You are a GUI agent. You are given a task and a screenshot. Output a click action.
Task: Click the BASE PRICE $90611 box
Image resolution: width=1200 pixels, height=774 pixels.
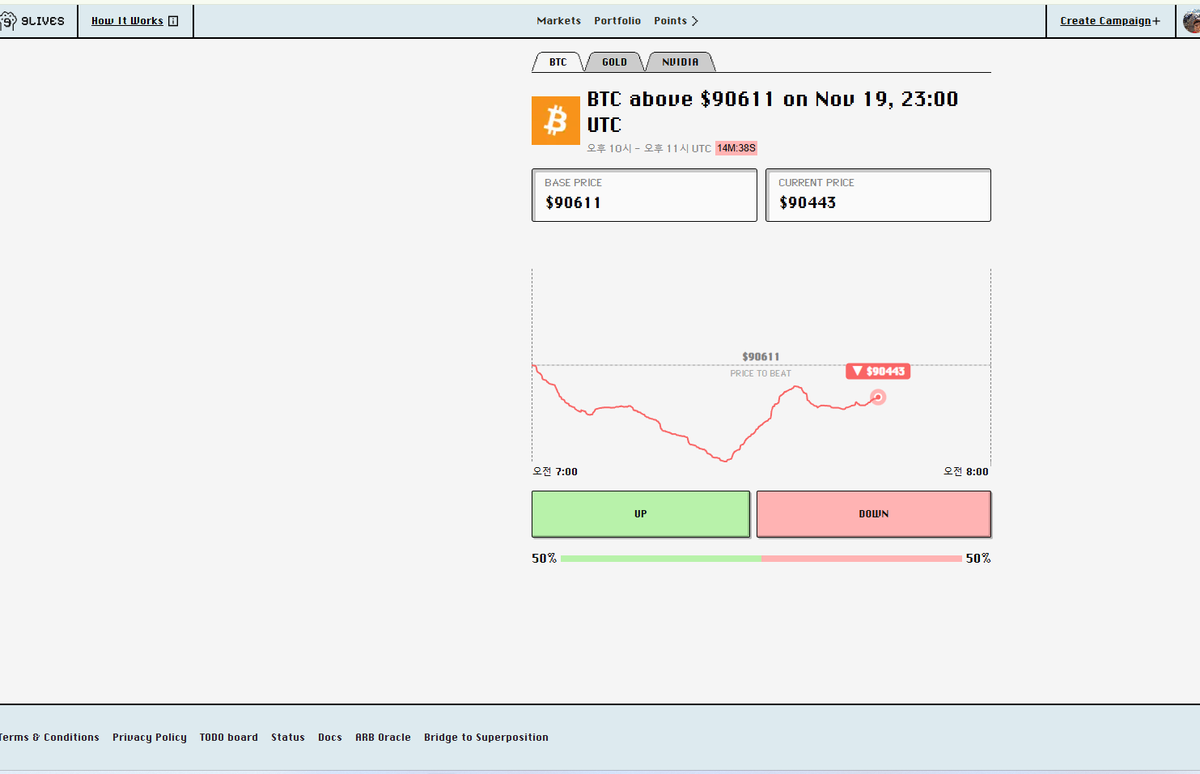tap(644, 195)
